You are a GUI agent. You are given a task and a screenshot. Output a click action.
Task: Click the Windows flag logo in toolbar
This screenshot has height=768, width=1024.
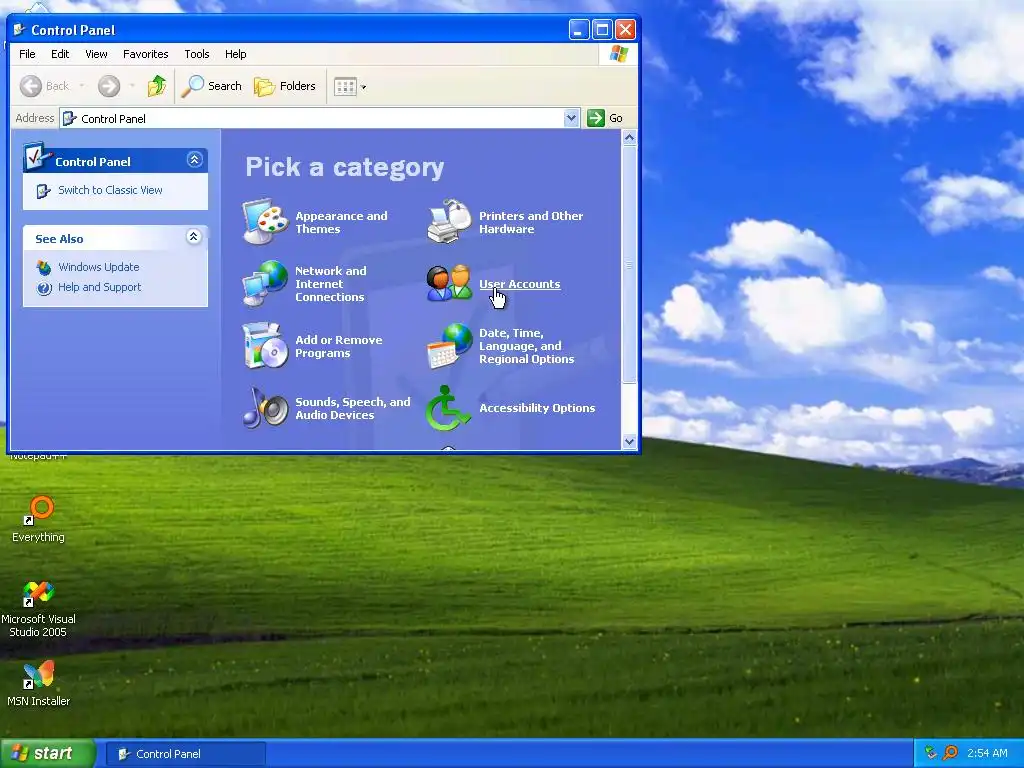tap(618, 54)
